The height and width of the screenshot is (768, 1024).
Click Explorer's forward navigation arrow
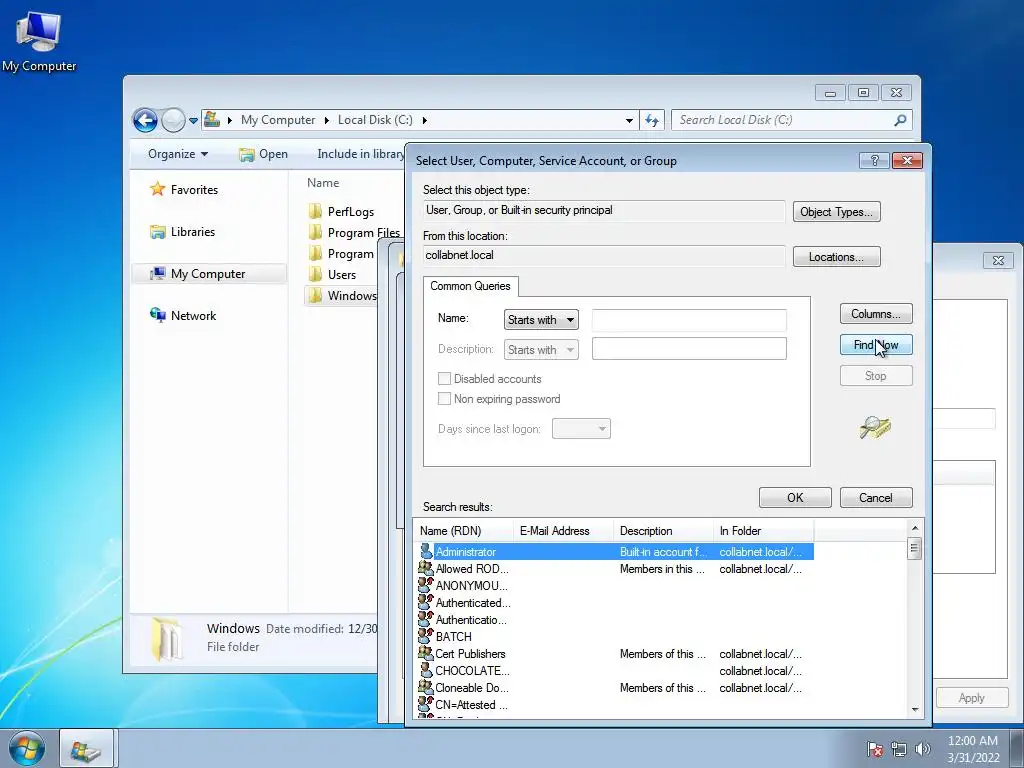(173, 120)
